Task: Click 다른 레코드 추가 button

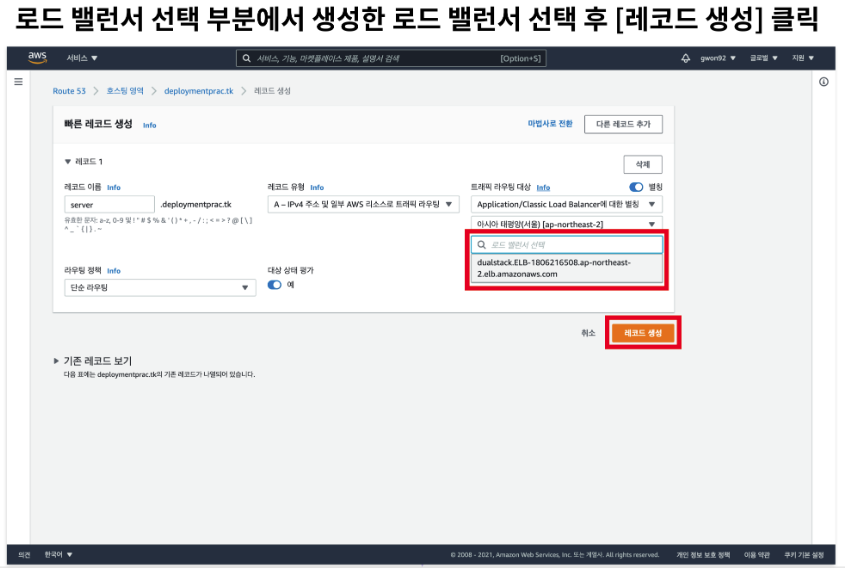Action: point(623,124)
